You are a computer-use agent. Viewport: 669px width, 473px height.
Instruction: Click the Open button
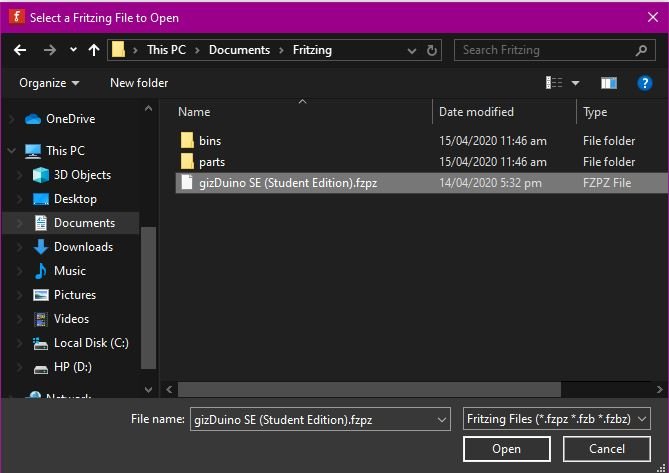point(506,449)
